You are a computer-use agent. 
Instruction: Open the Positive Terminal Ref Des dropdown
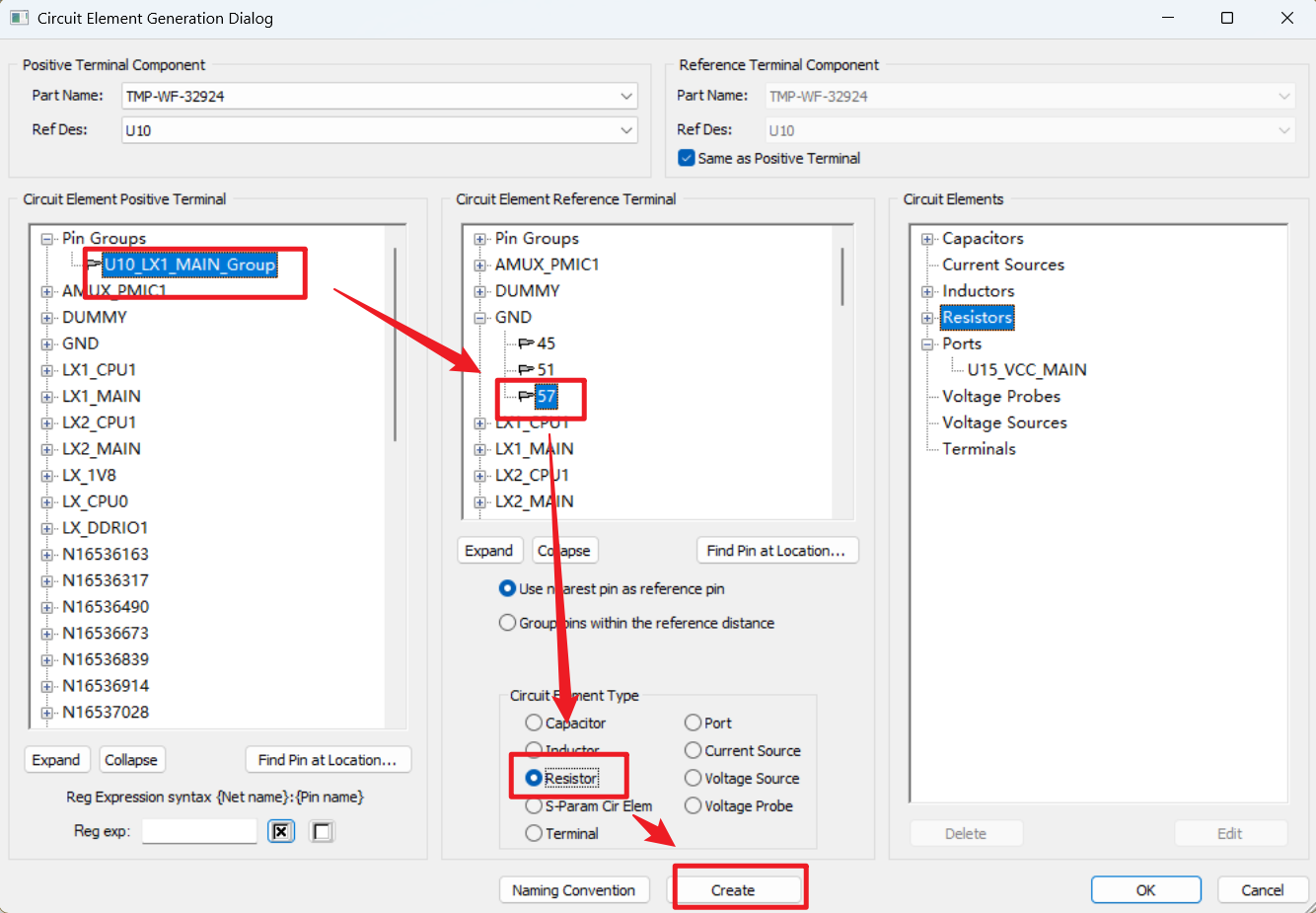point(626,130)
